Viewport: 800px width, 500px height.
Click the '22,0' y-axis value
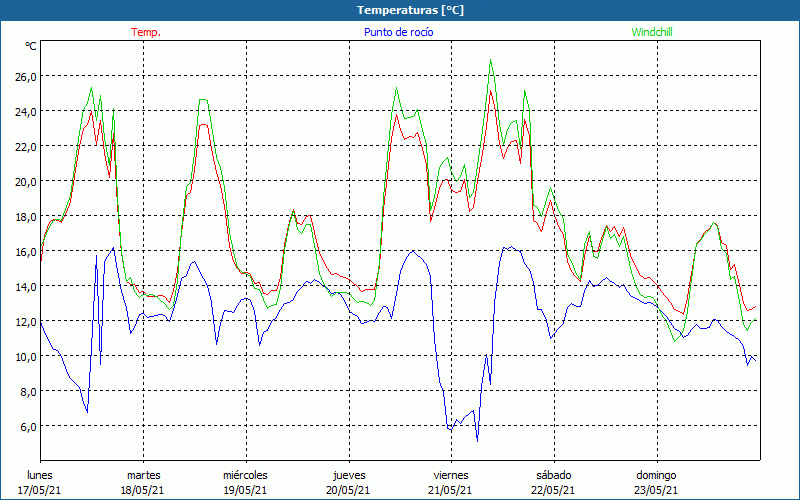coord(26,147)
